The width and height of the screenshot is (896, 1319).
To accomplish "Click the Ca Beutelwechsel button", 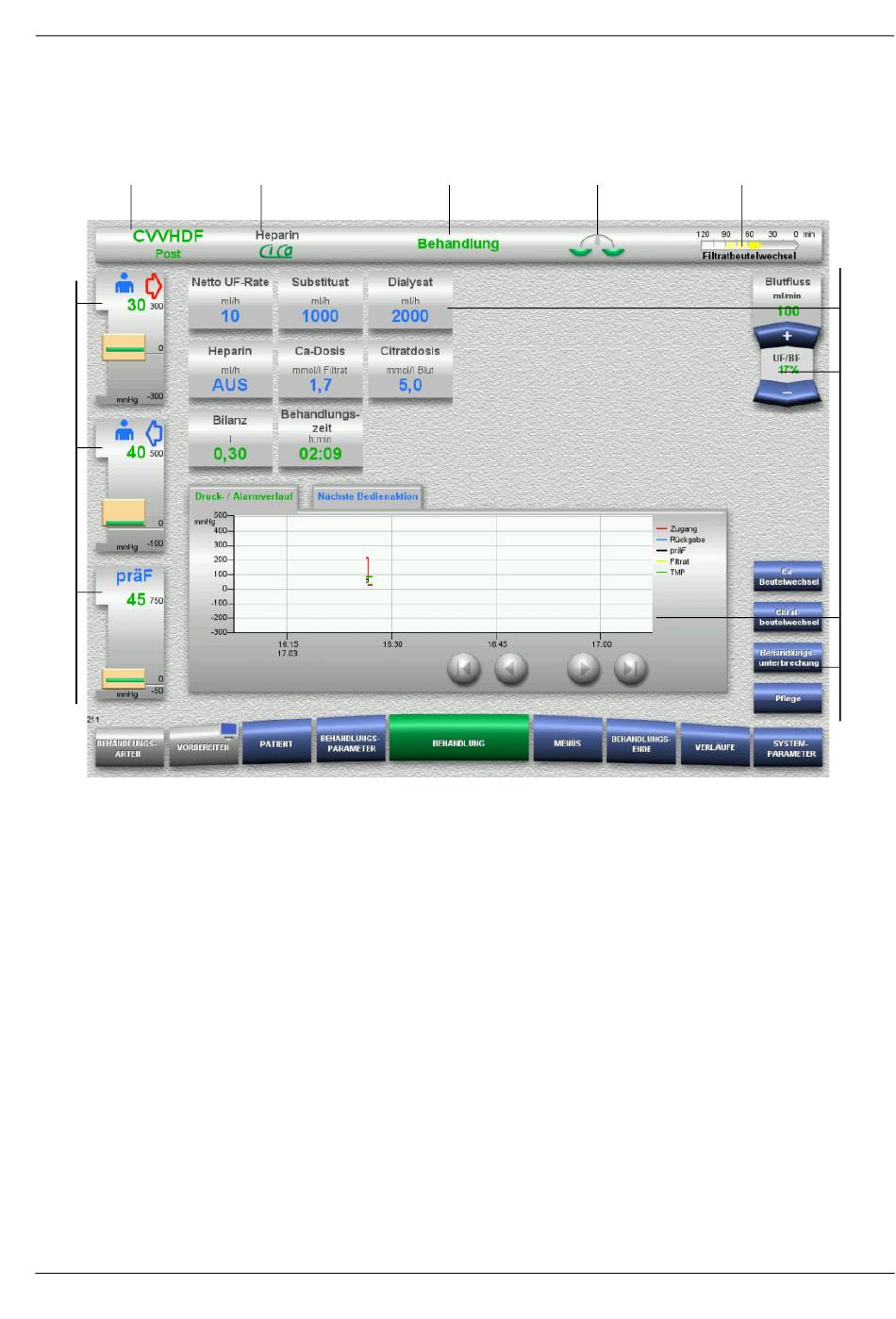I will click(x=788, y=576).
